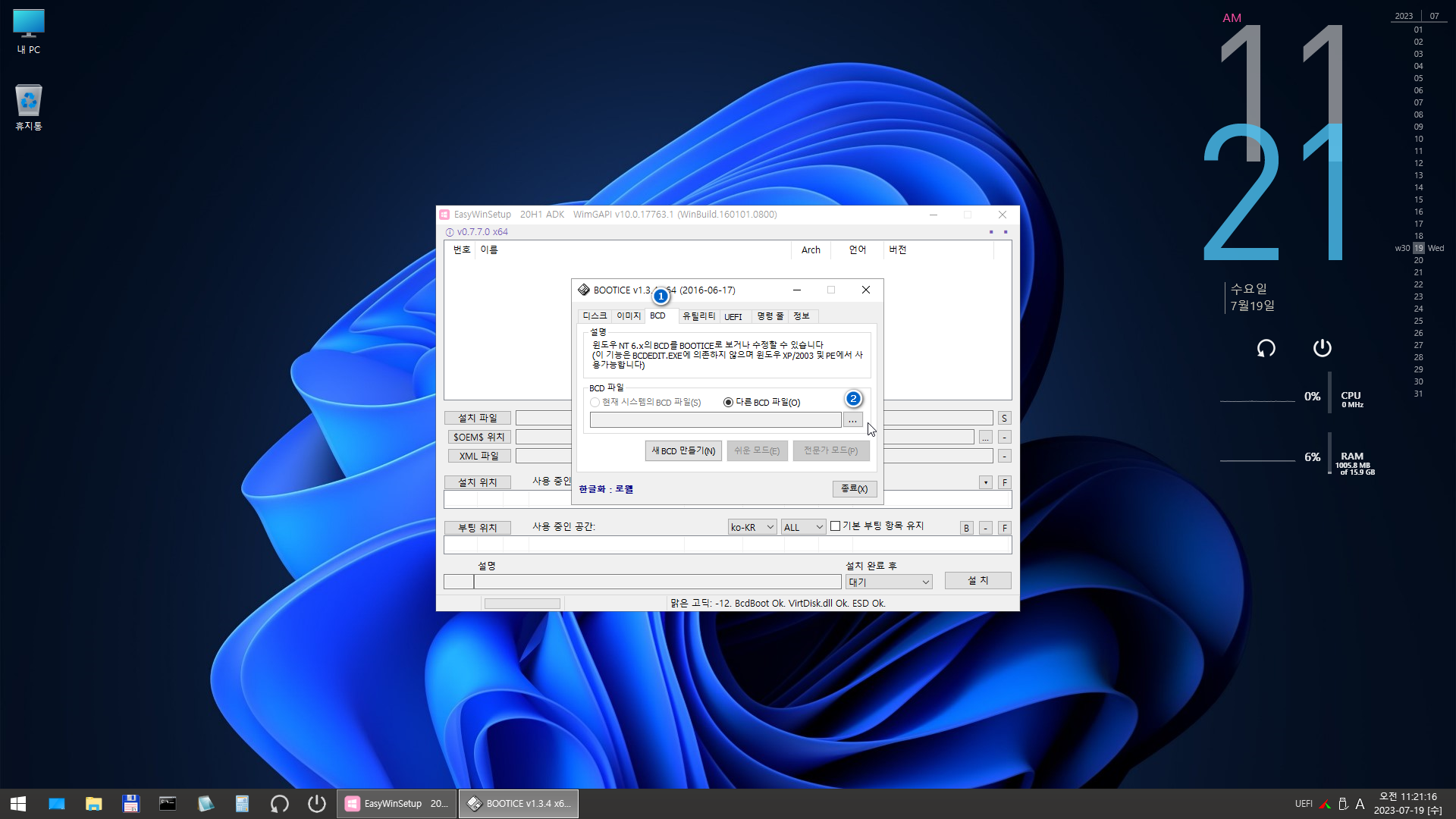Click the F button on 부팅 위치 row
Viewport: 1456px width, 819px height.
pos(1004,528)
